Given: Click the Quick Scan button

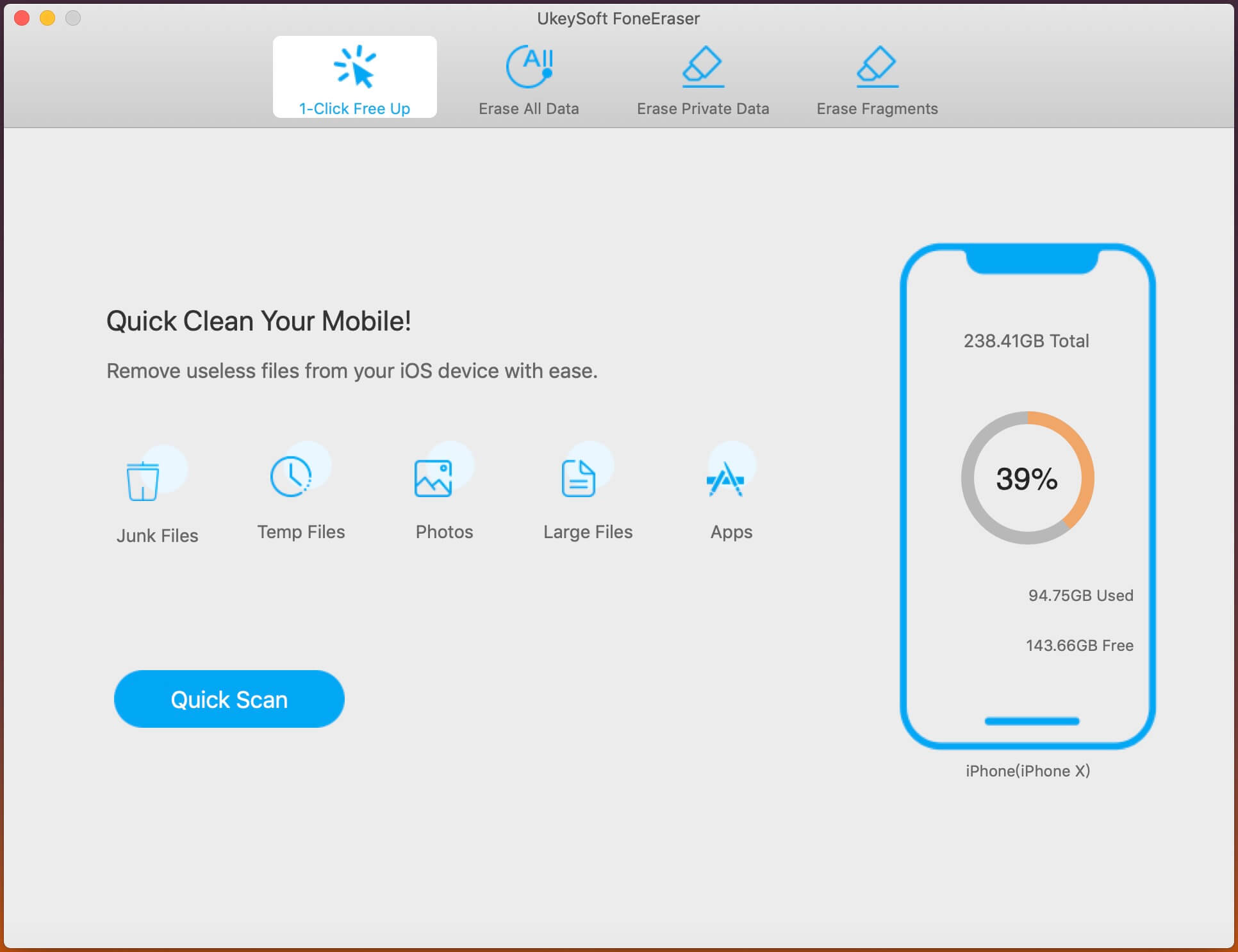Looking at the screenshot, I should tap(229, 698).
